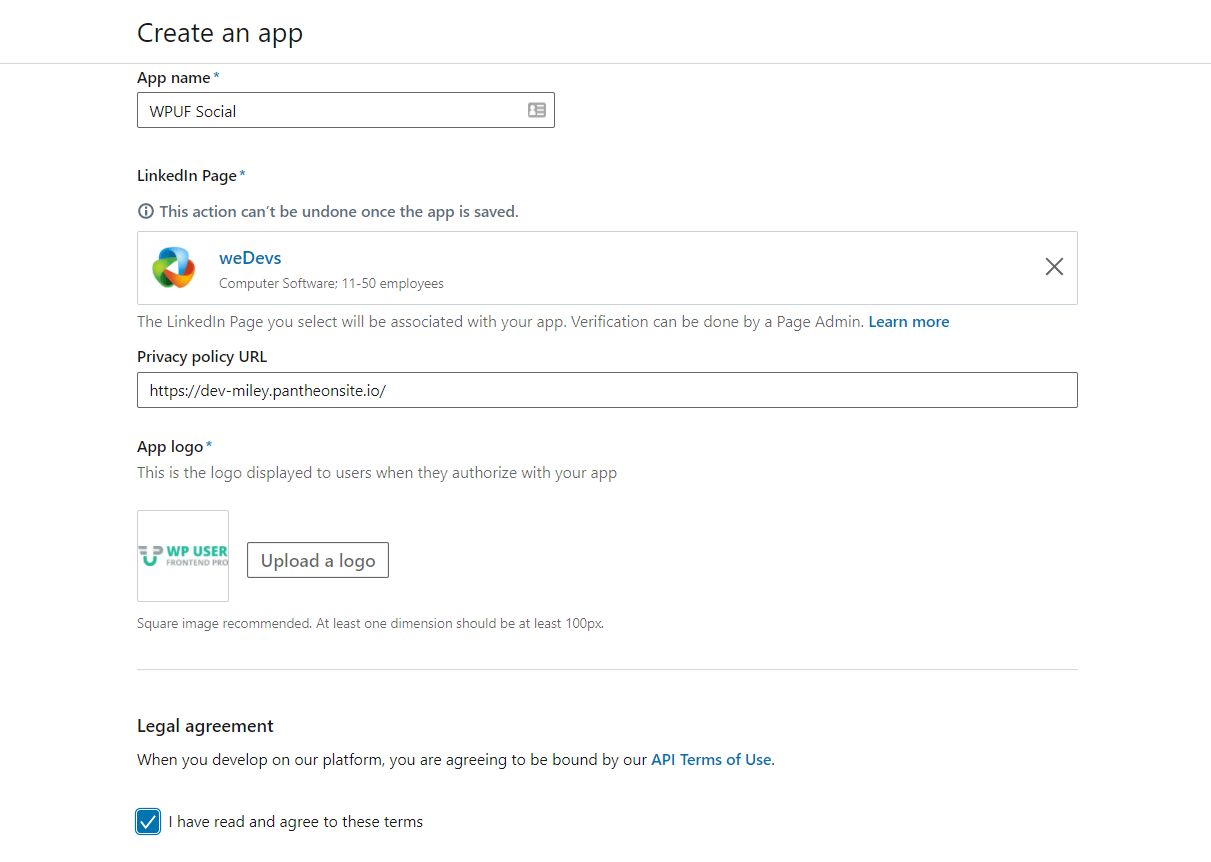Click the contact card icon inside App name field
The width and height of the screenshot is (1211, 862).
click(537, 110)
